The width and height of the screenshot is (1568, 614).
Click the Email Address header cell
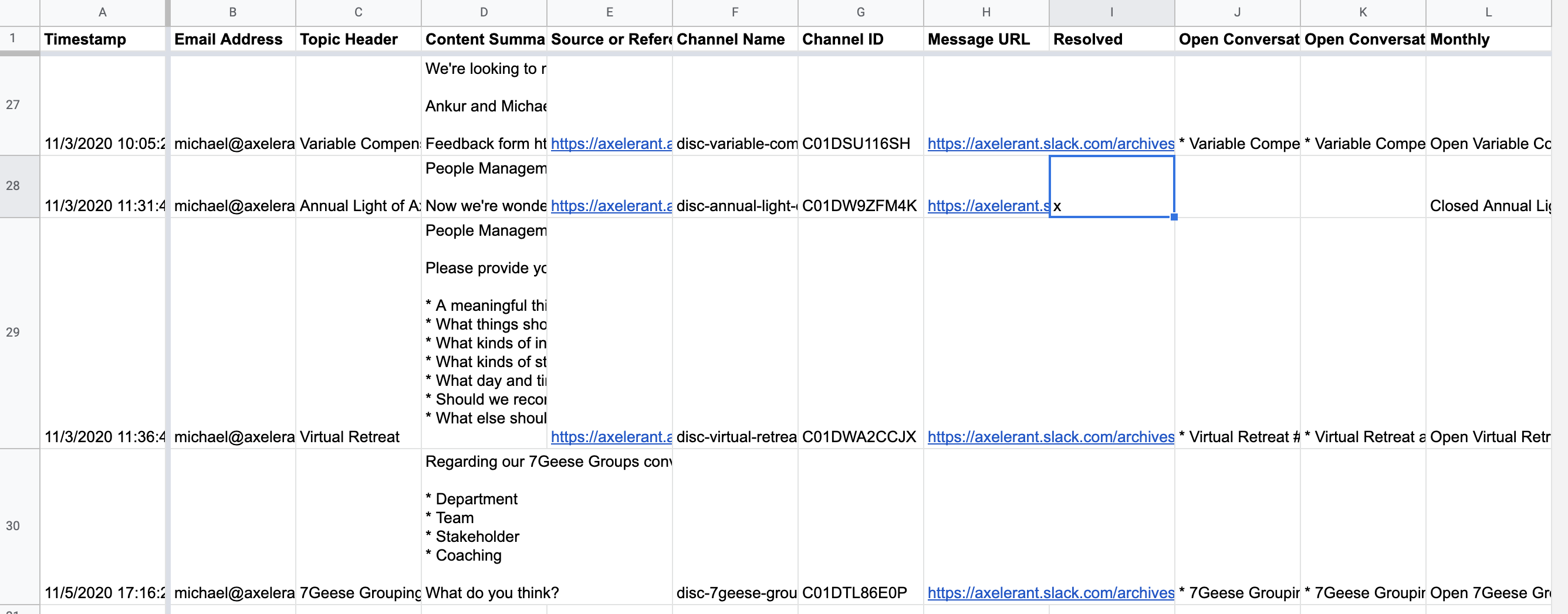point(232,39)
